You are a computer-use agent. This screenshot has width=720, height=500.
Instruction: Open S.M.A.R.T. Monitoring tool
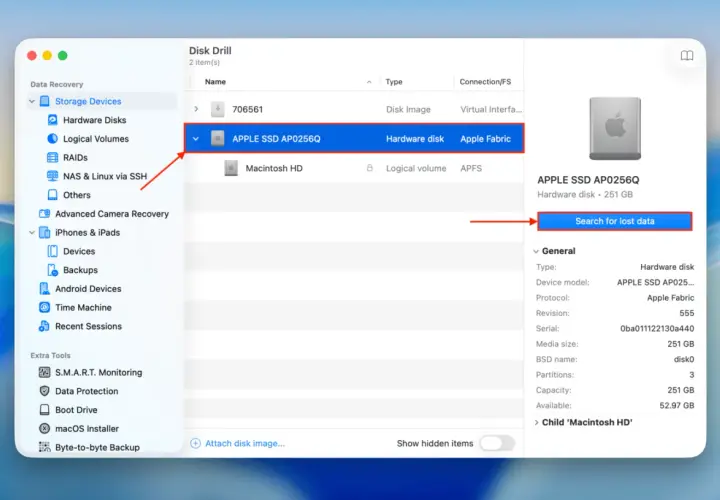pos(99,372)
